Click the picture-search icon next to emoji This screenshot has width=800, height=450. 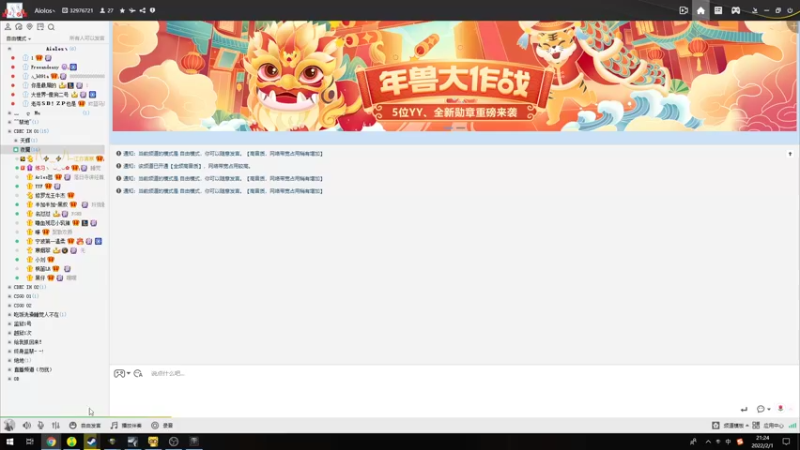[138, 373]
